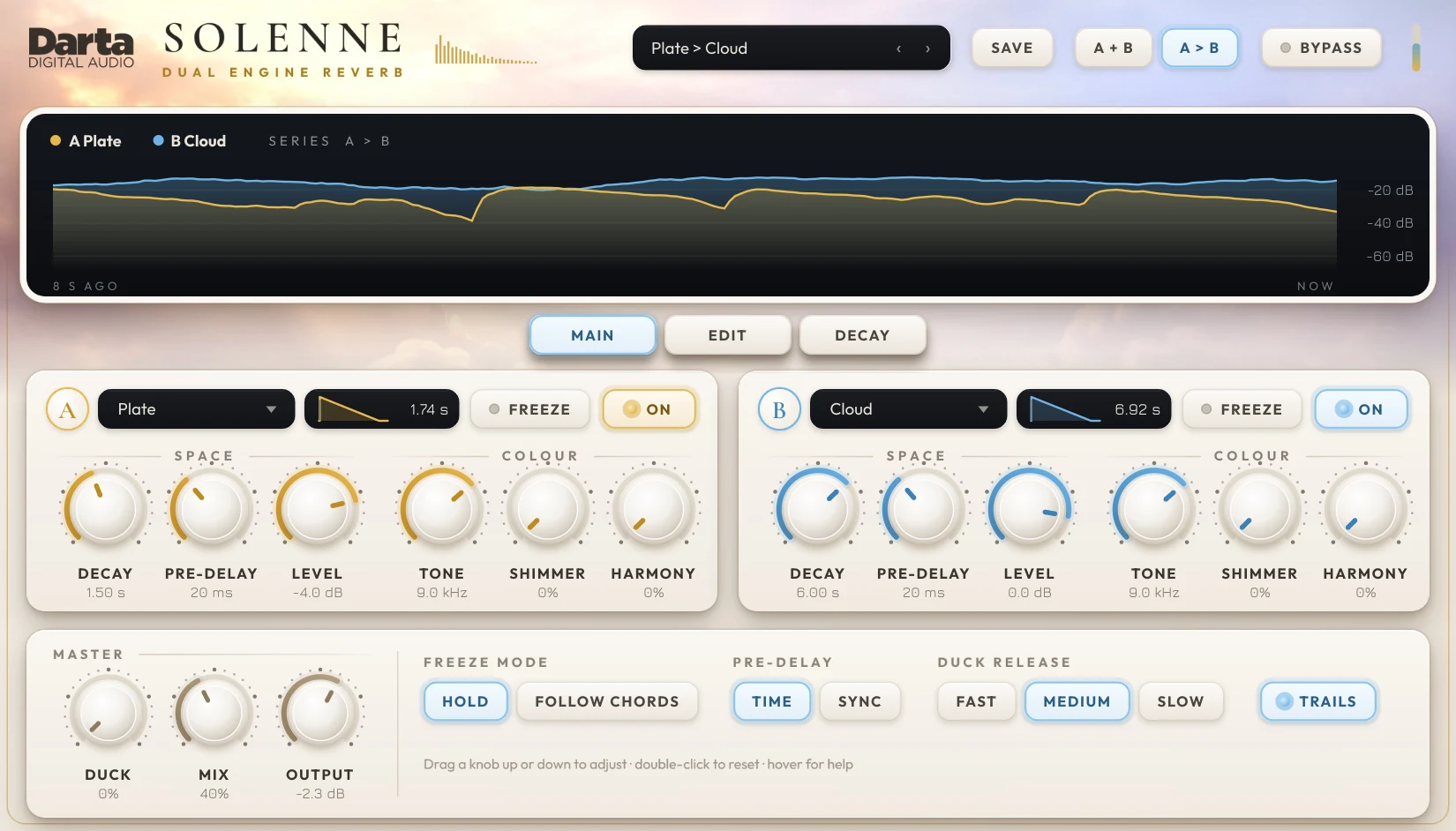Open the Plate algorithm dropdown
The width and height of the screenshot is (1456, 831).
point(196,409)
